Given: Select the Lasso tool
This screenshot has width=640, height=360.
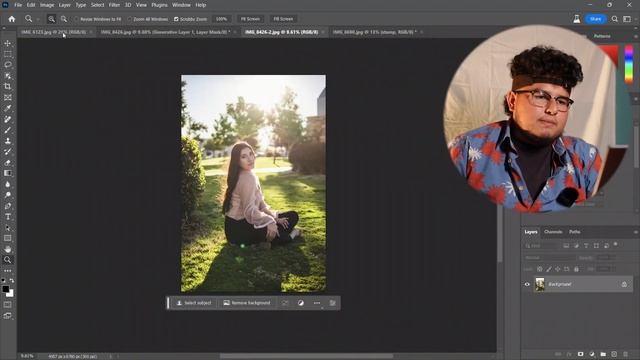Looking at the screenshot, I should (7, 65).
